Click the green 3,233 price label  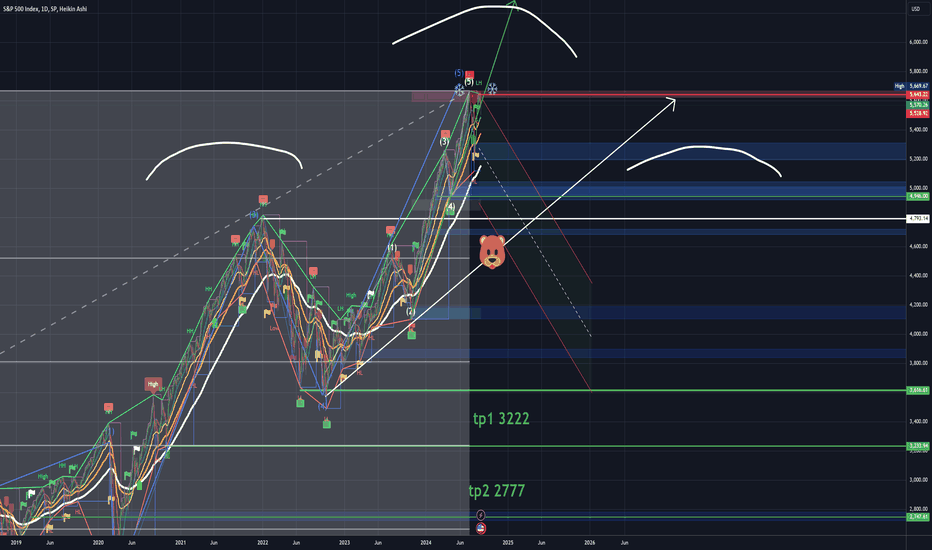tap(918, 446)
